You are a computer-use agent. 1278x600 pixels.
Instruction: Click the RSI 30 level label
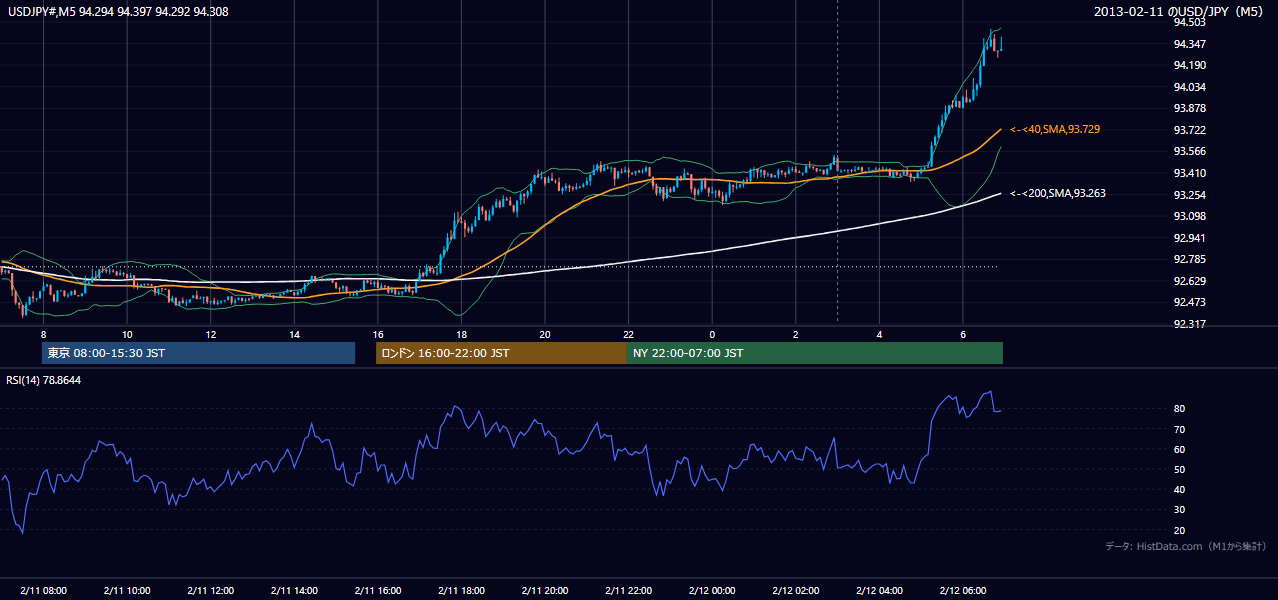[x=1180, y=509]
